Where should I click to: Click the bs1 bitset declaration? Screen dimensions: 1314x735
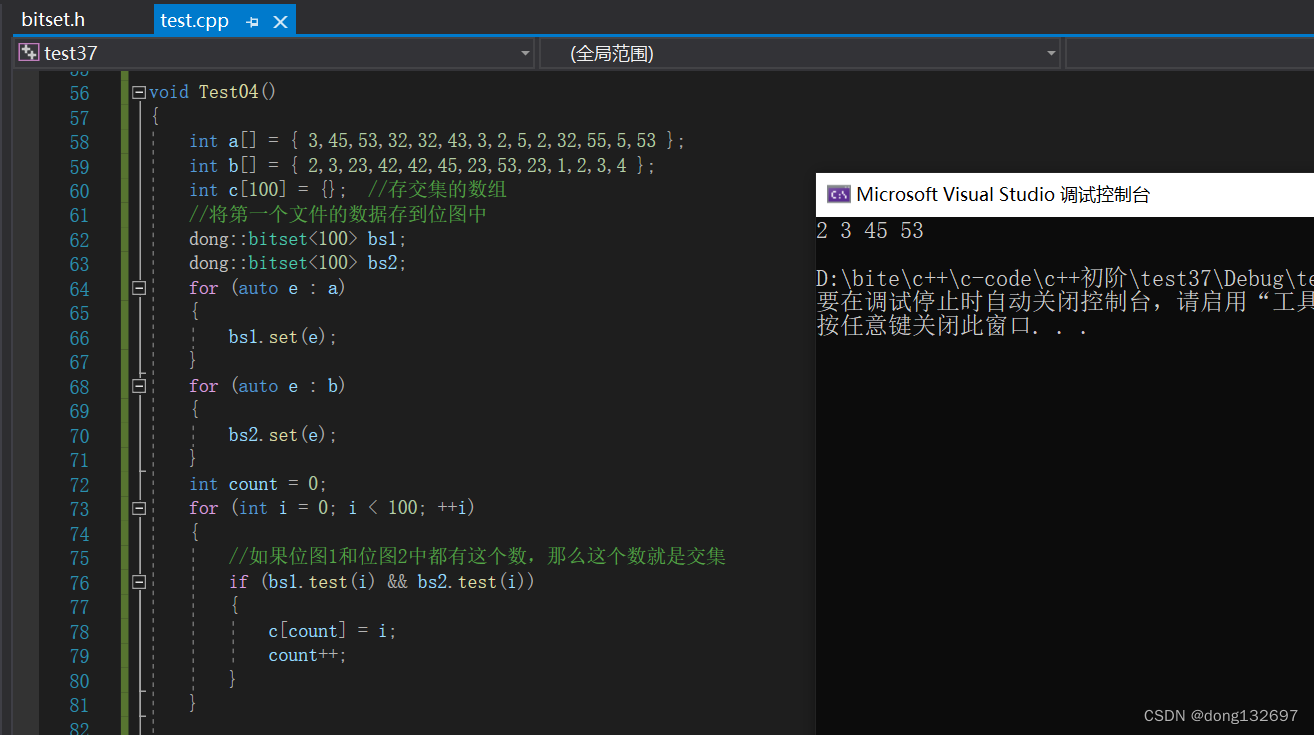click(x=298, y=239)
